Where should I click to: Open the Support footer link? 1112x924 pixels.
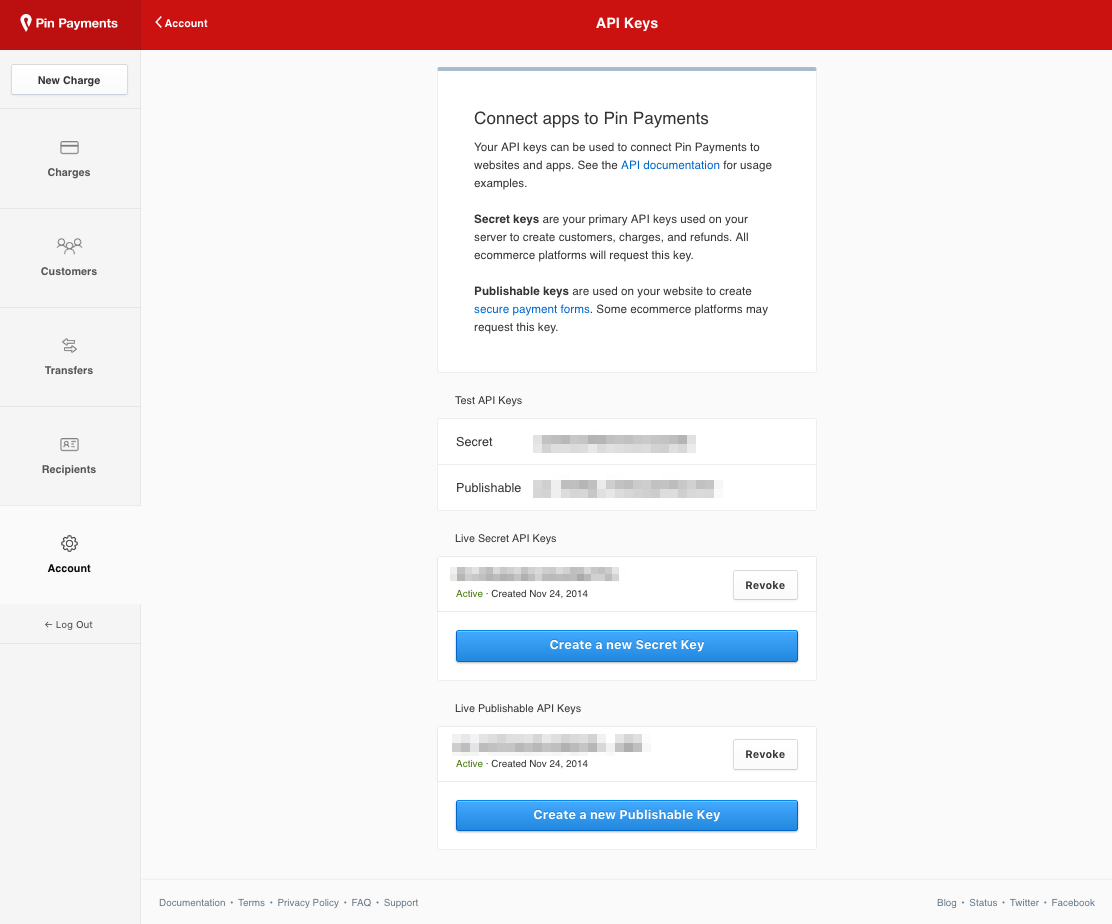(x=401, y=903)
